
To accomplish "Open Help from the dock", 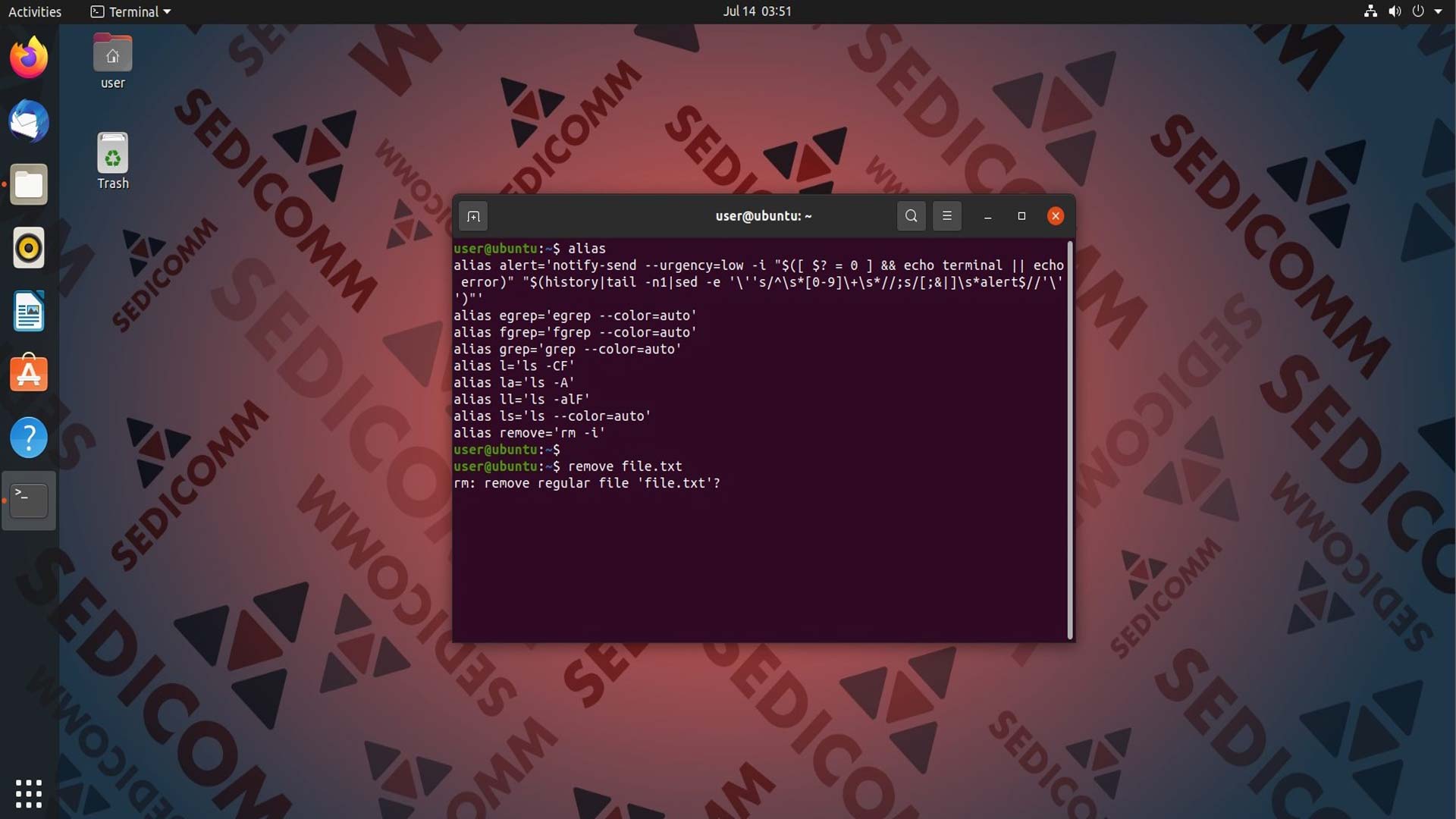I will tap(29, 438).
